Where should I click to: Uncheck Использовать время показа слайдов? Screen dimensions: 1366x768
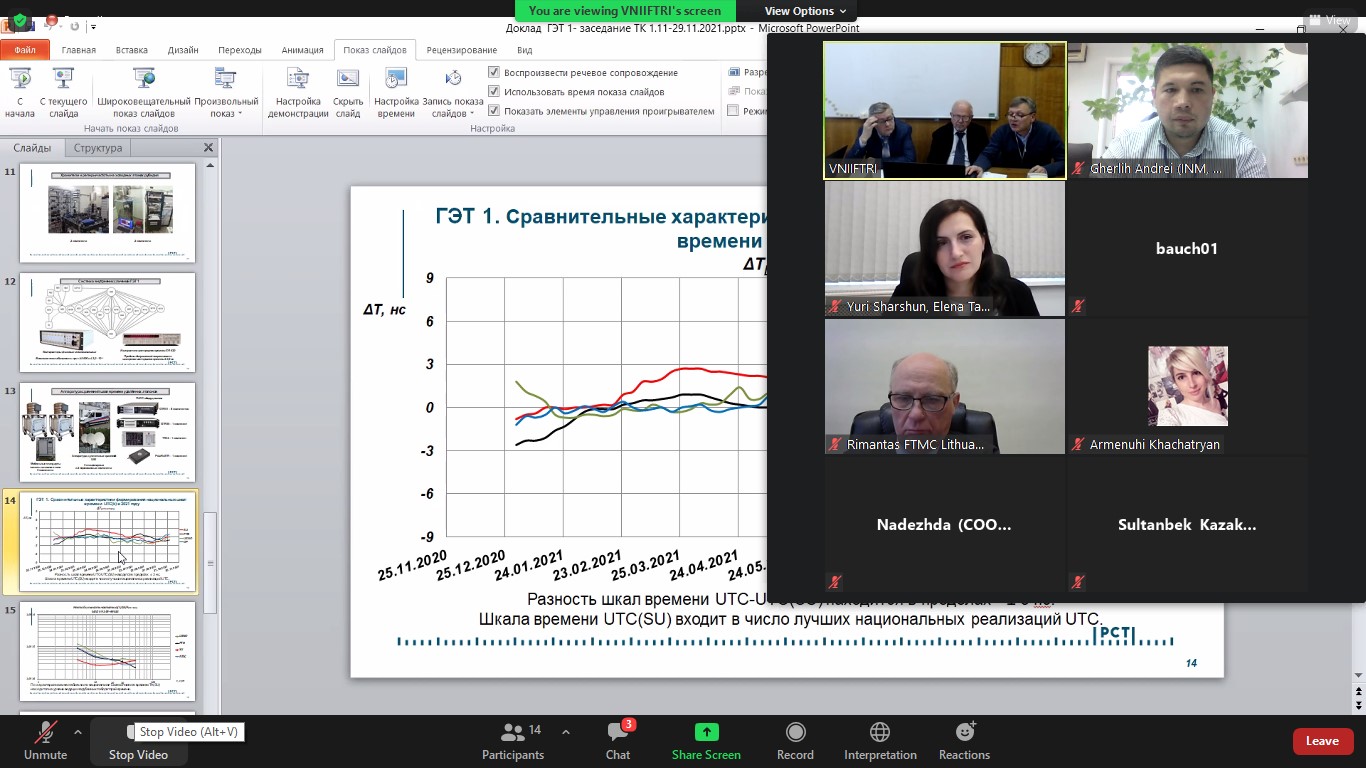point(494,91)
